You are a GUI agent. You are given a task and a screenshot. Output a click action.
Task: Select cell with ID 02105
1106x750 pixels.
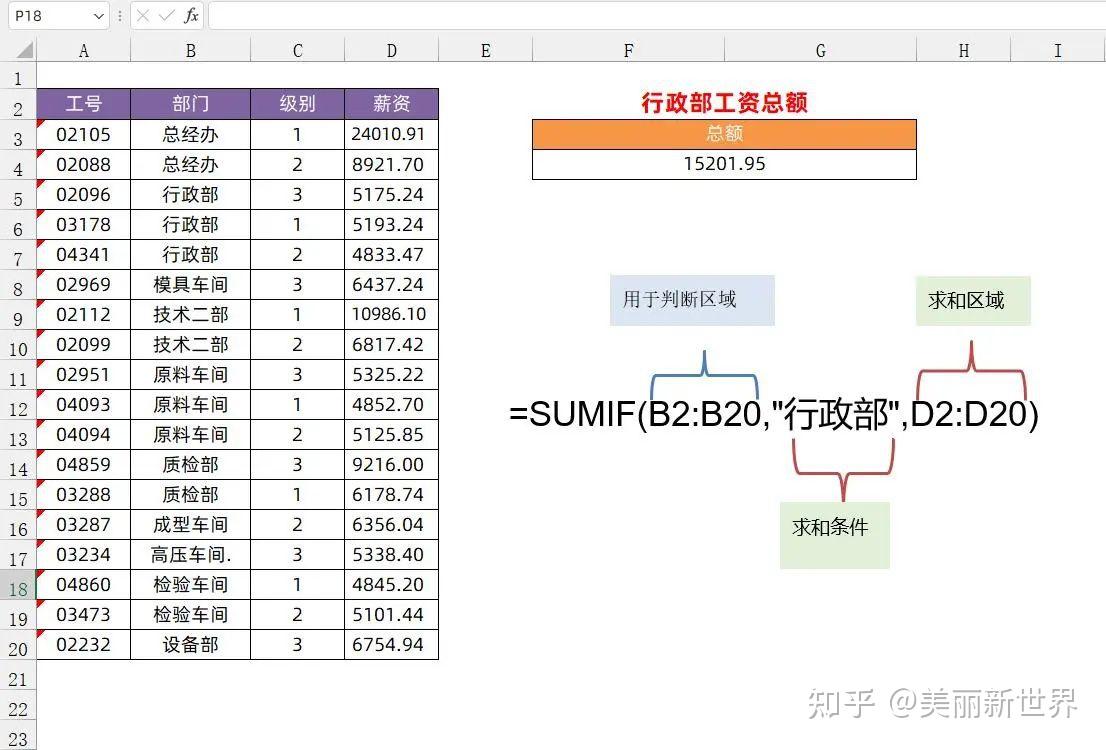coord(83,134)
